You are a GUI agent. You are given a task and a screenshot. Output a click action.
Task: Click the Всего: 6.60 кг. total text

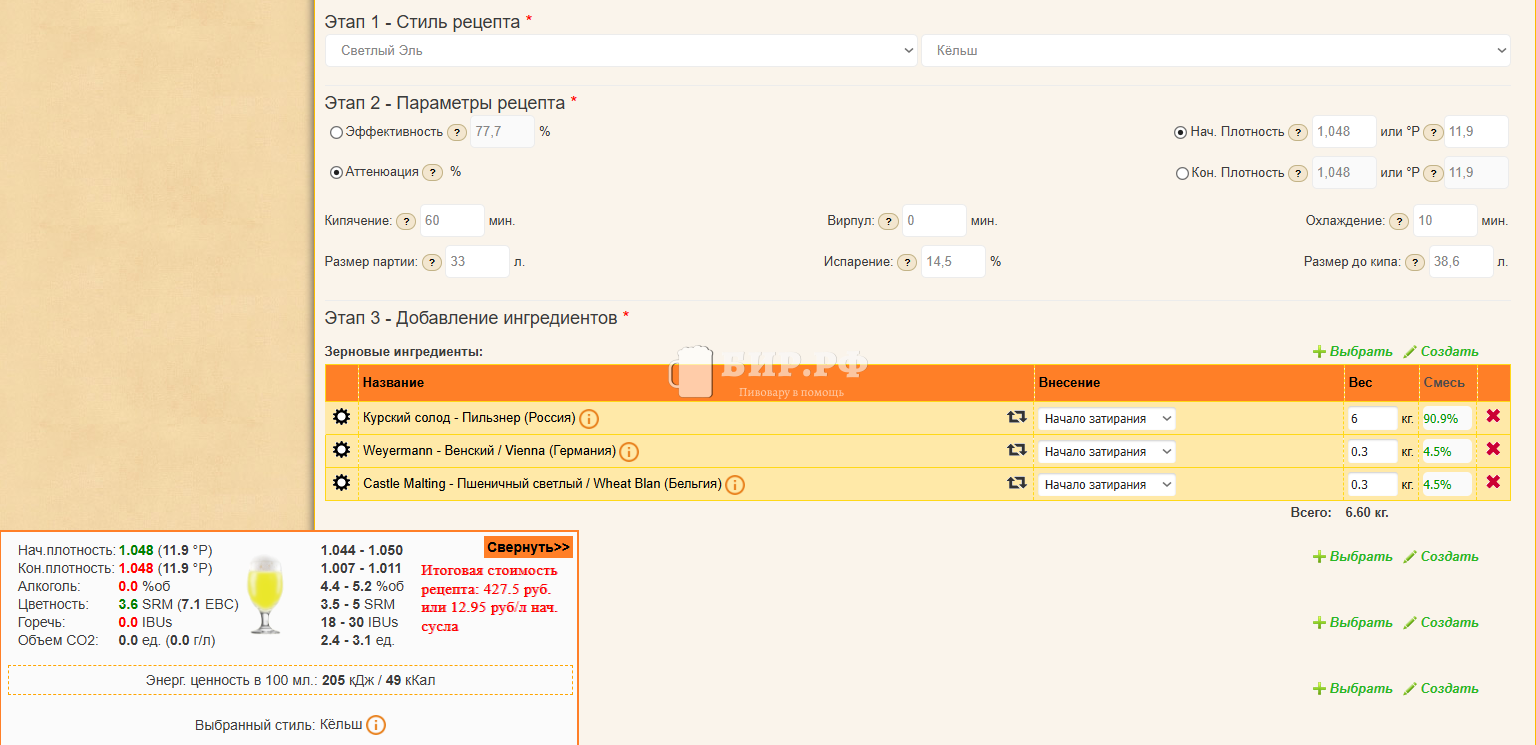pos(1339,512)
